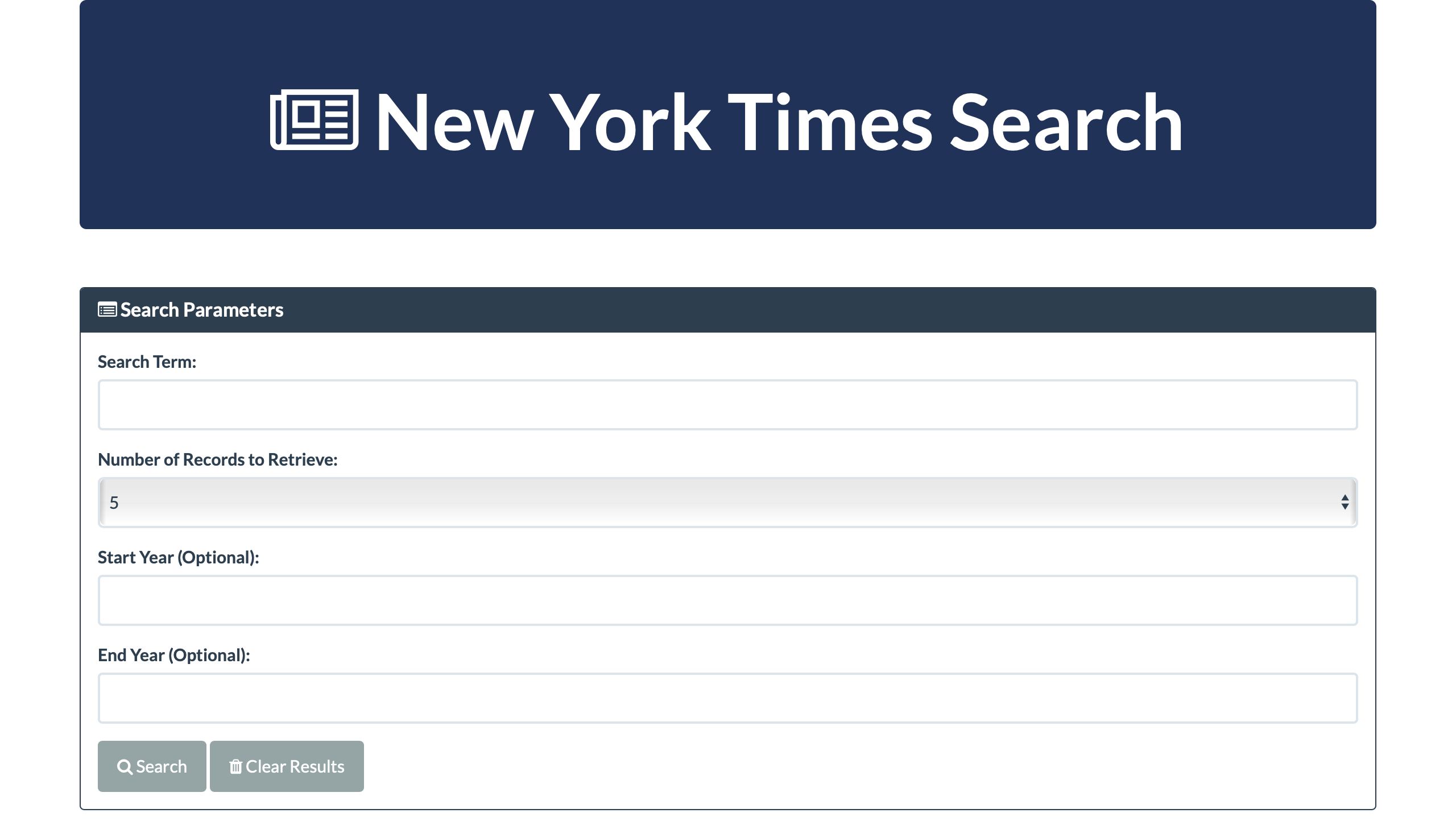The width and height of the screenshot is (1456, 838).
Task: Click into the Start Year field
Action: 727,600
